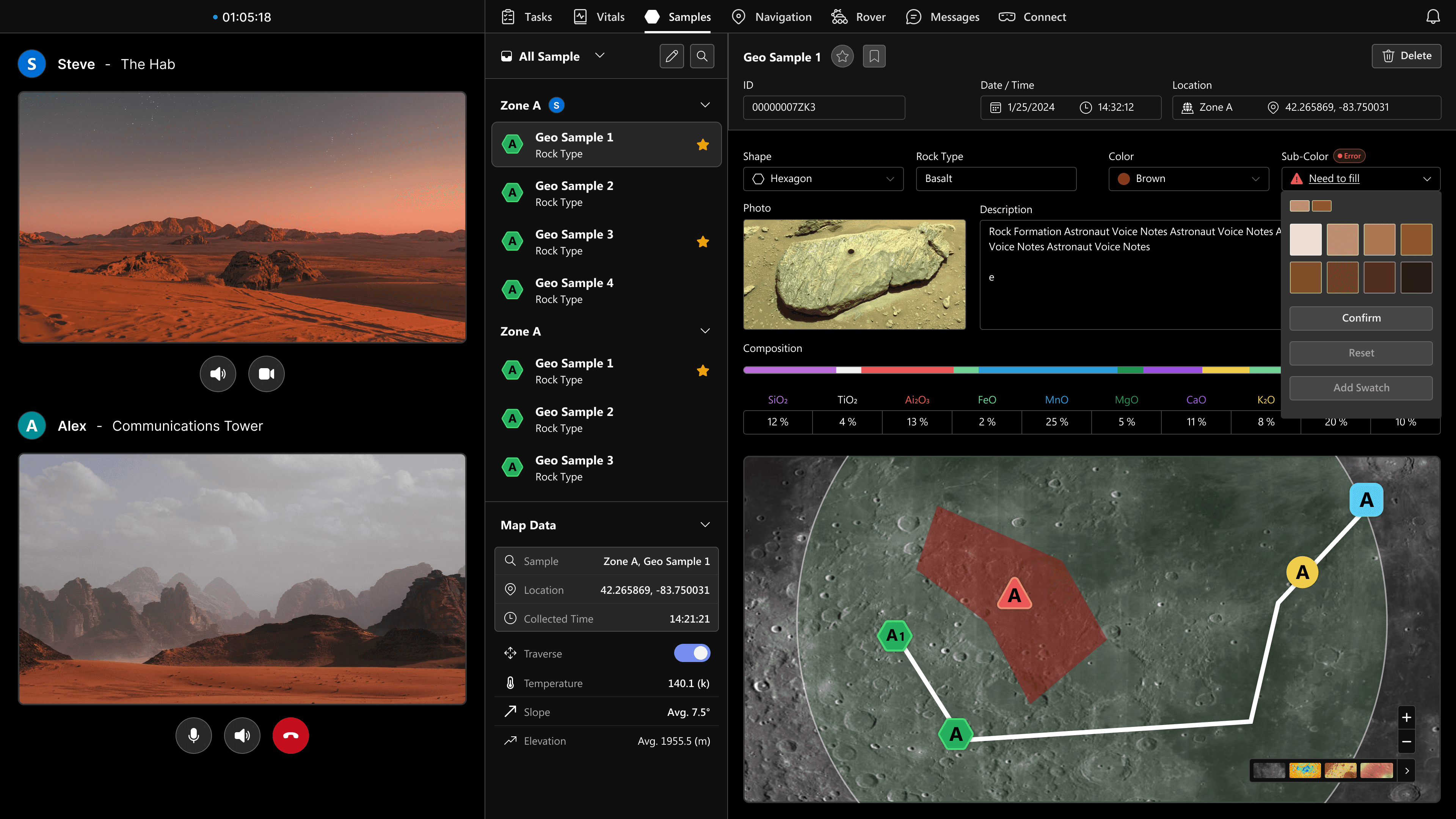The height and width of the screenshot is (819, 1456).
Task: Open the Shape Hexagon dropdown
Action: [x=823, y=179]
